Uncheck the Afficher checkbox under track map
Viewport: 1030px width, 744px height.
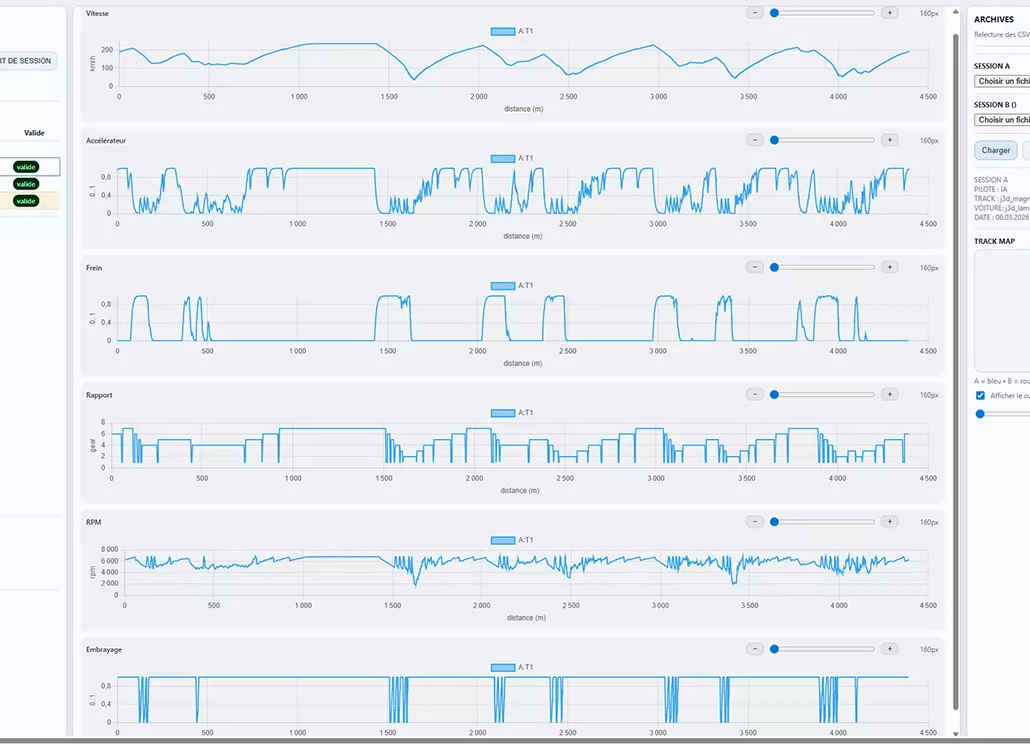pos(980,396)
